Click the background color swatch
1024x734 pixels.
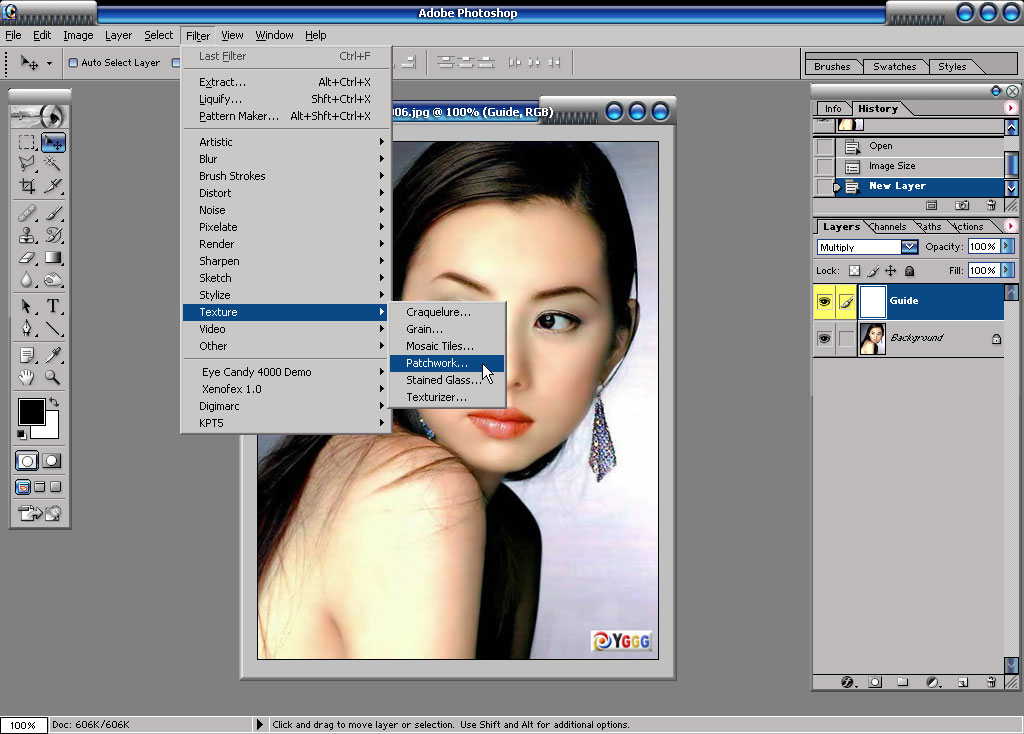(x=50, y=428)
